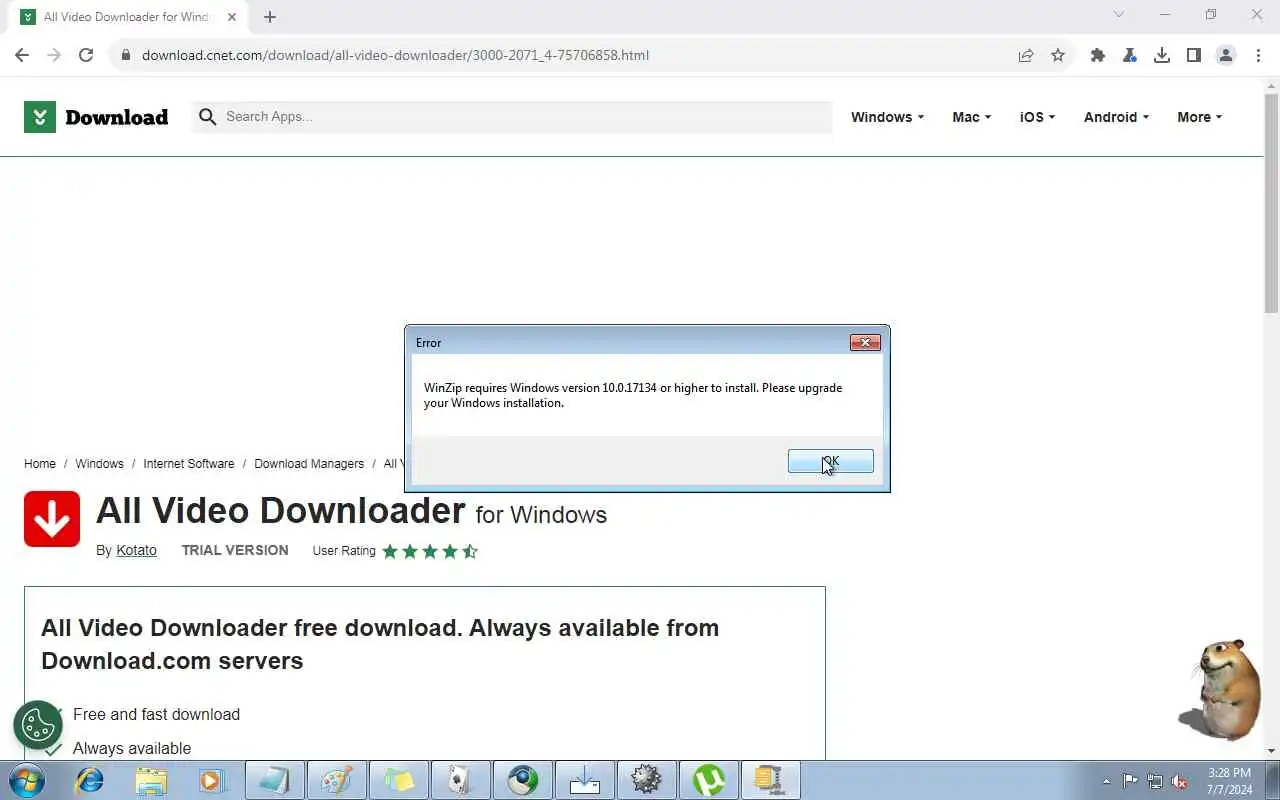View site information lock icon

click(x=126, y=55)
